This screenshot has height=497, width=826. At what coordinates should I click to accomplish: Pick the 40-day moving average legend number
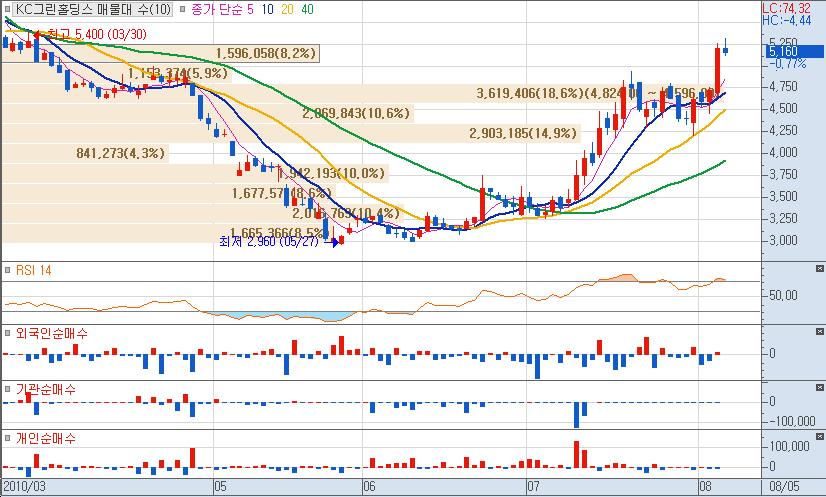coord(307,9)
